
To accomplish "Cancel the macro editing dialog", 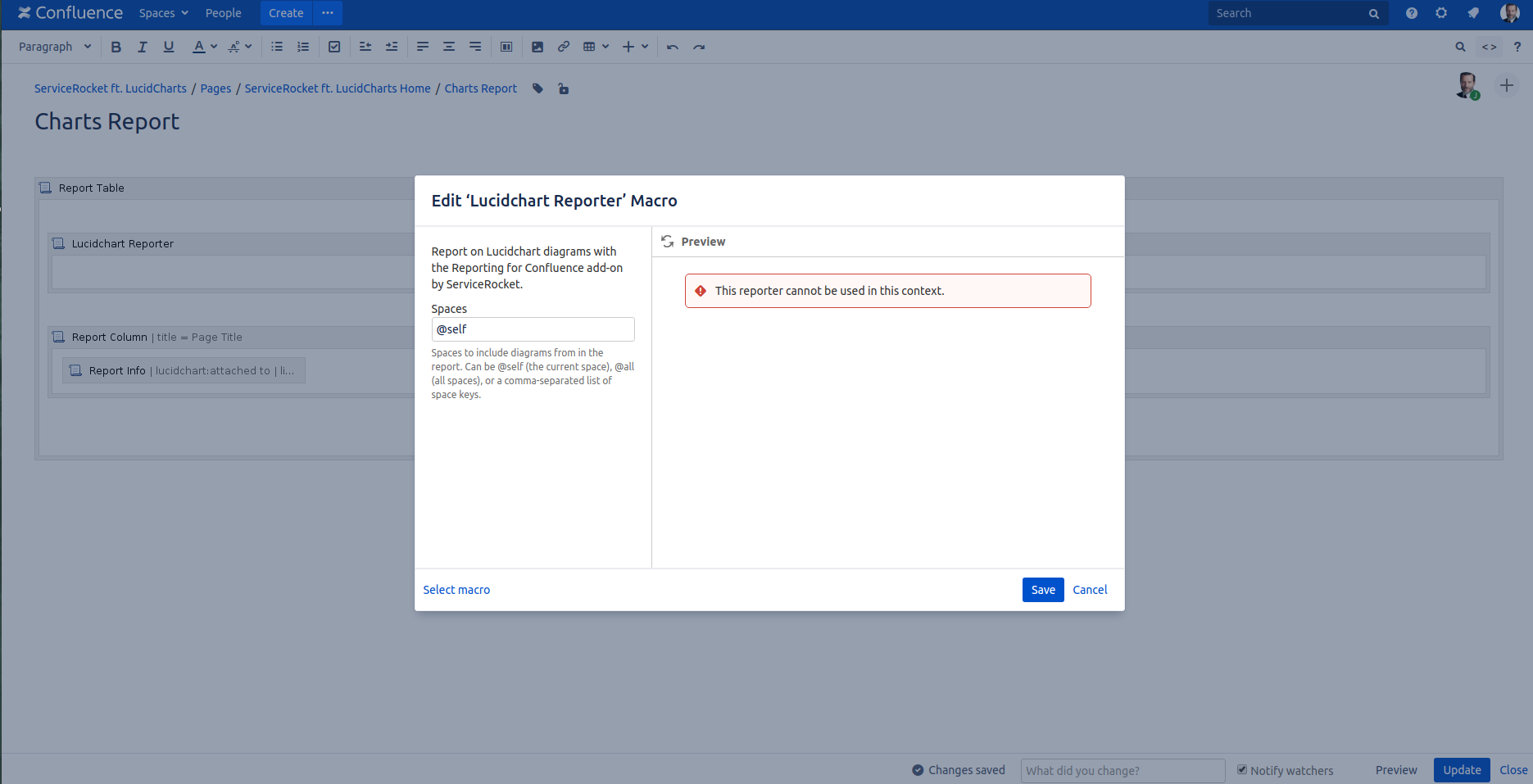I will pyautogui.click(x=1090, y=590).
